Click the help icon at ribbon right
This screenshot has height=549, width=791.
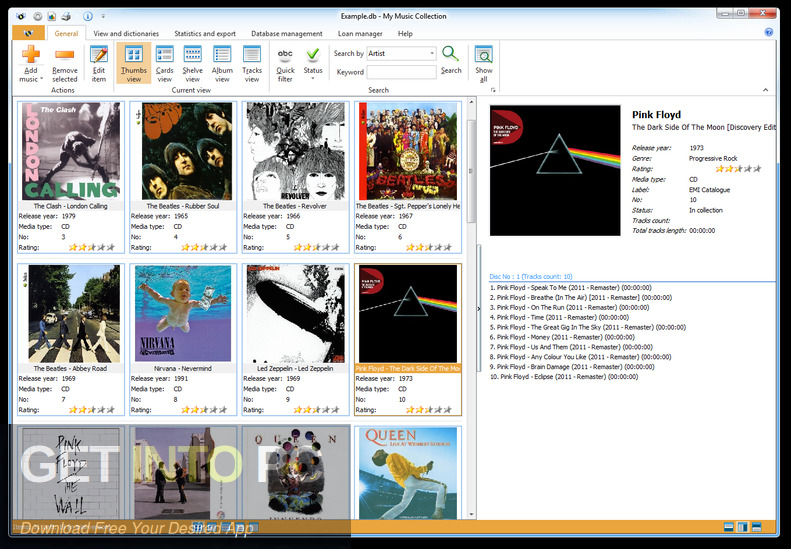(x=769, y=32)
